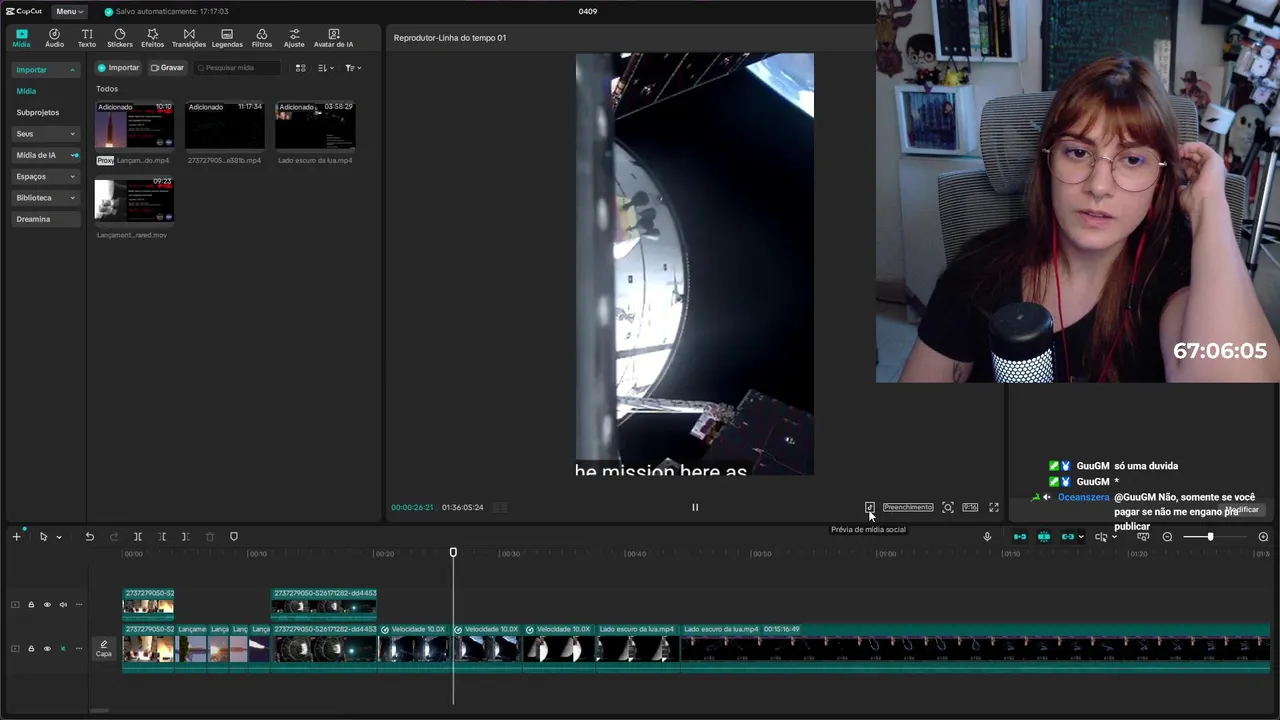
Task: Click the player zoom/scan icon
Action: tap(948, 507)
